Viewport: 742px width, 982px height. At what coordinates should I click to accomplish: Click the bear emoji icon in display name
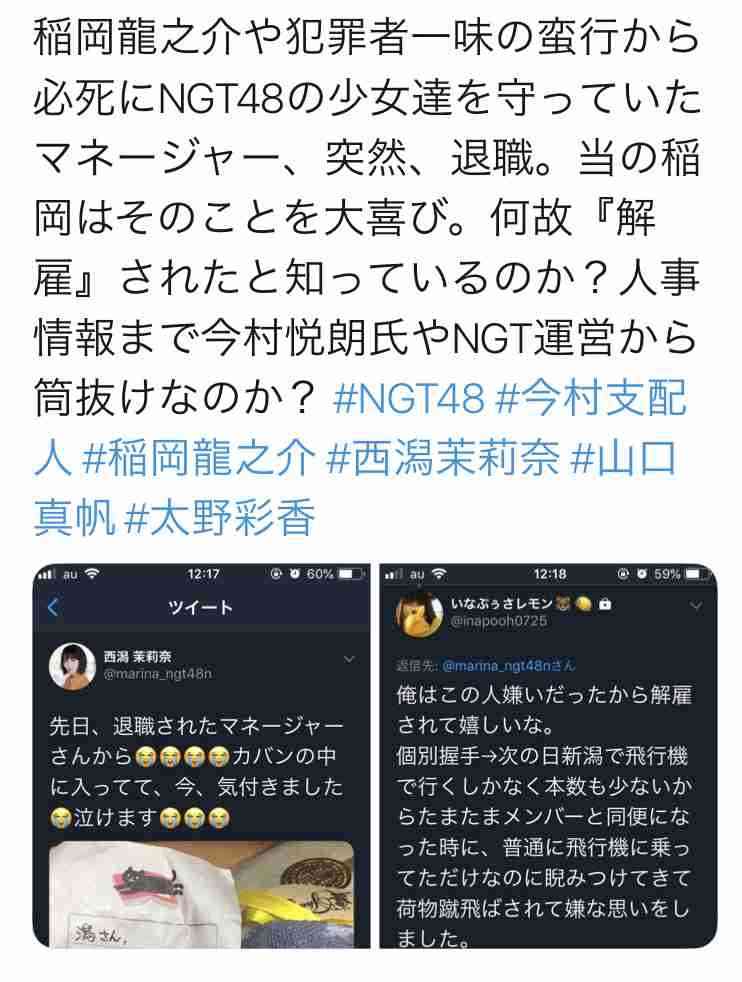[564, 604]
